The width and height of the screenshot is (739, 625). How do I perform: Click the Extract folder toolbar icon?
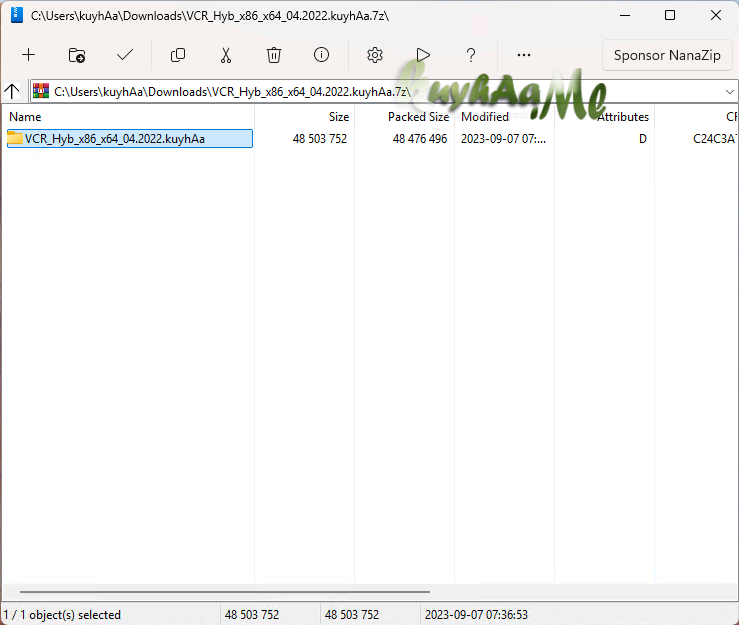77,55
